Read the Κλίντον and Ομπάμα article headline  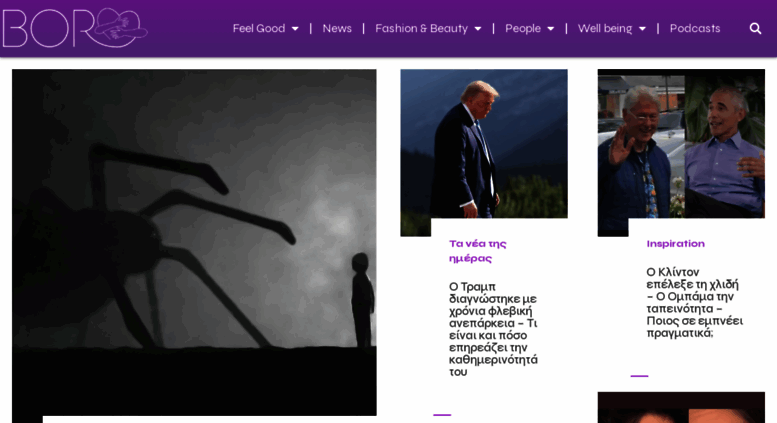tap(694, 302)
